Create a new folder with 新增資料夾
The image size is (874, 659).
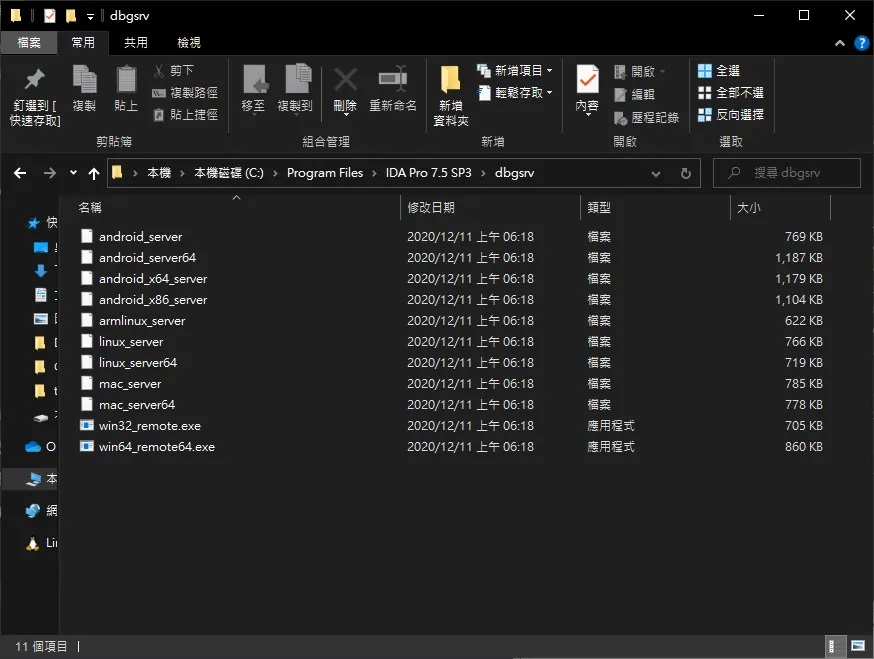pyautogui.click(x=450, y=95)
